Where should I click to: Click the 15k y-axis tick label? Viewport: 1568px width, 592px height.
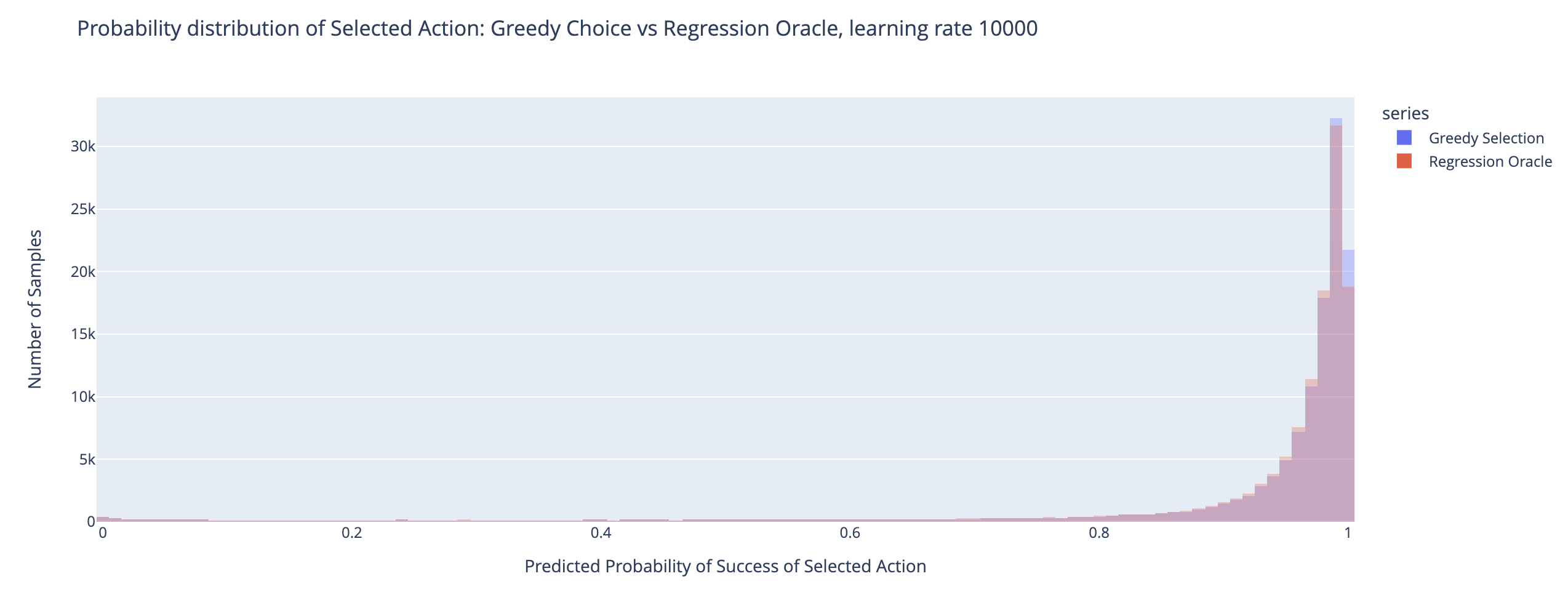coord(82,334)
